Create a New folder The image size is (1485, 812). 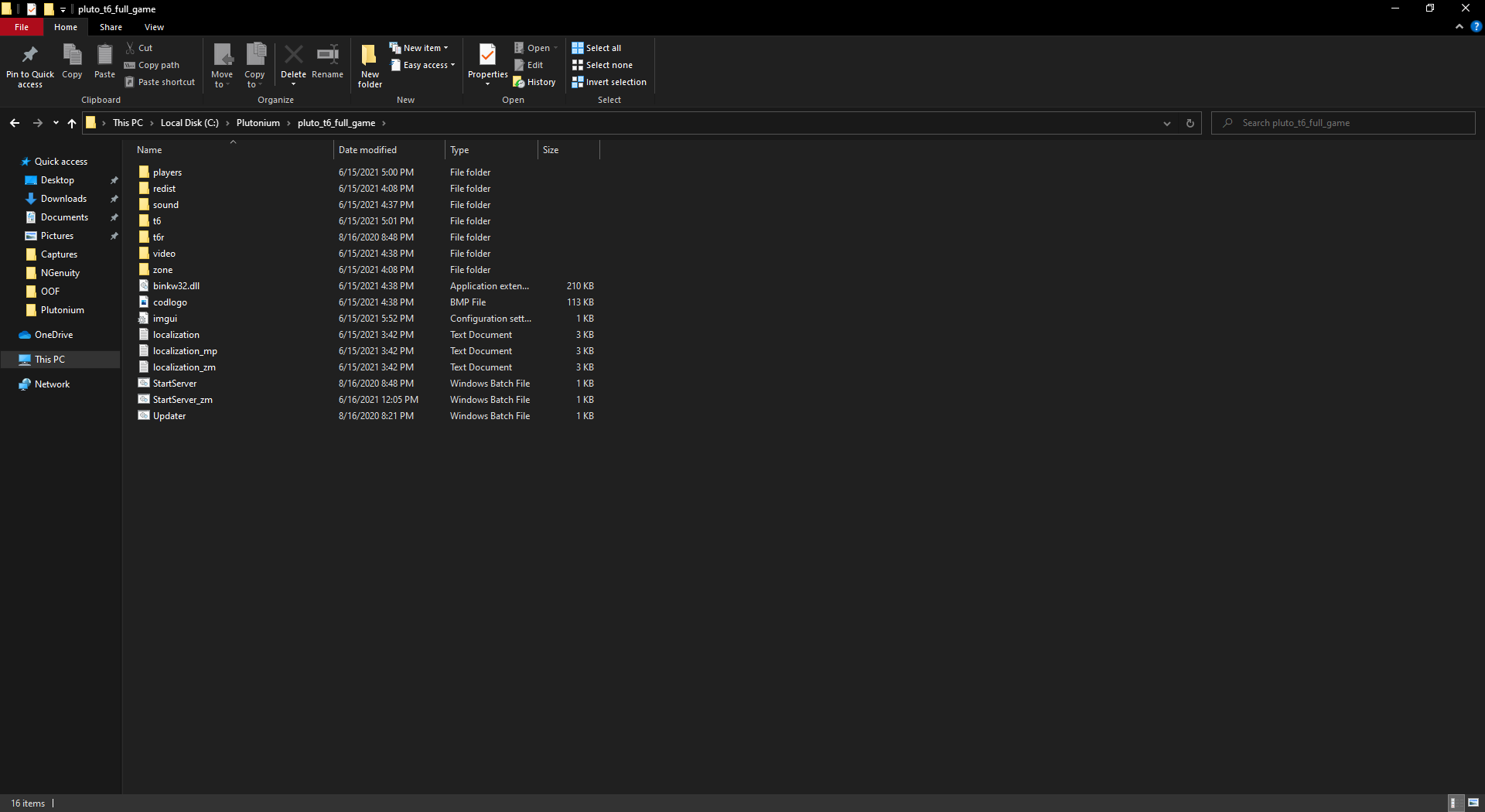[370, 66]
